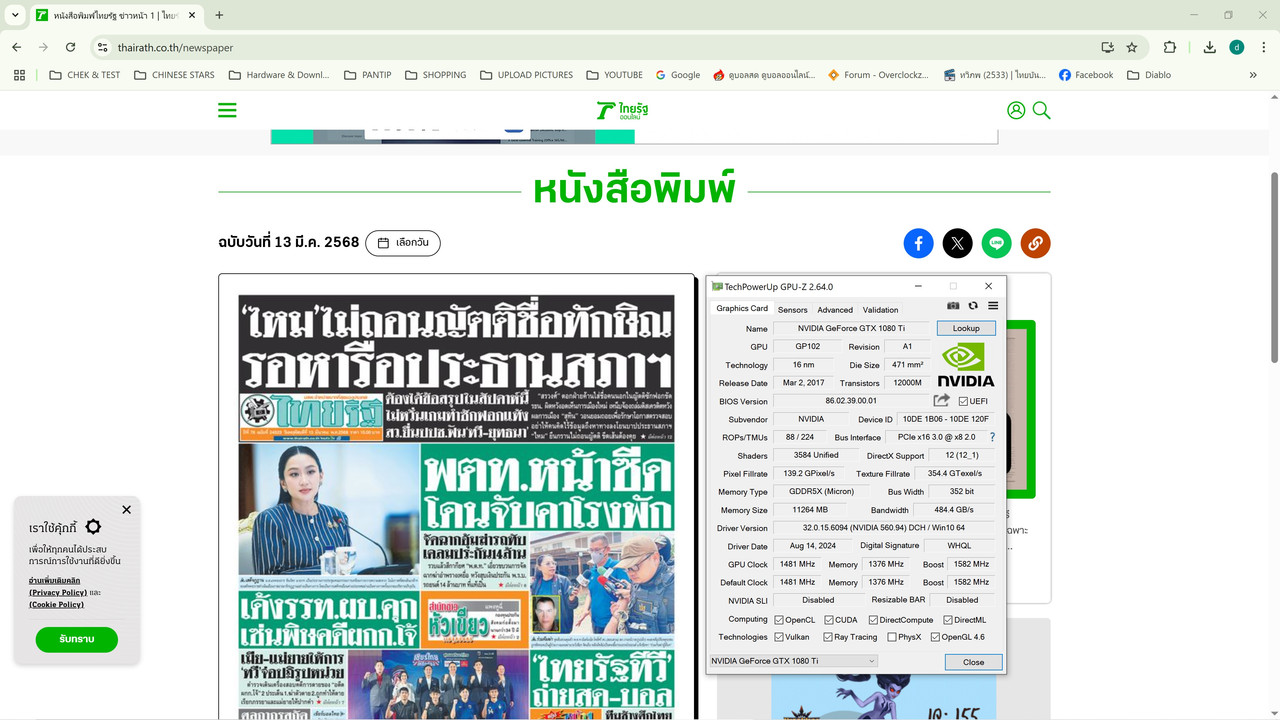Toggle the OpenGL 4.6 checkbox

(x=935, y=637)
